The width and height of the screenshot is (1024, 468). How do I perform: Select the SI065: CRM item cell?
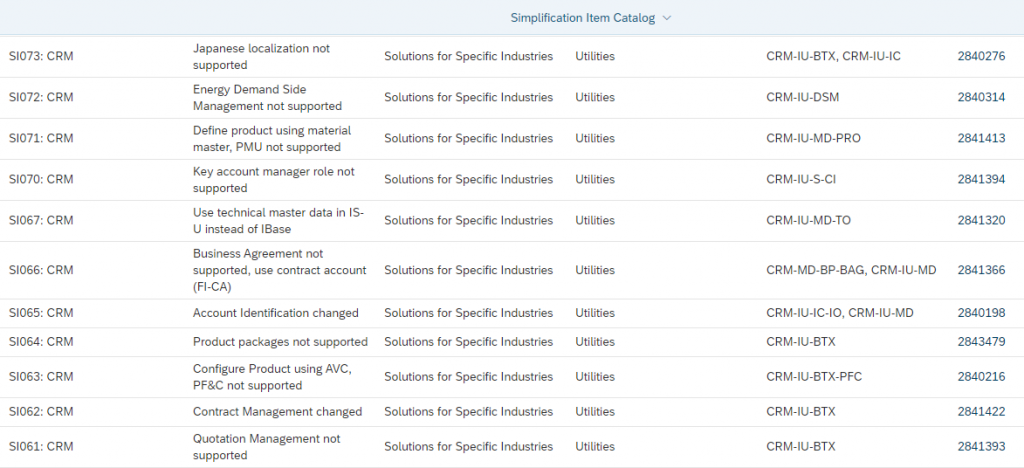click(41, 313)
